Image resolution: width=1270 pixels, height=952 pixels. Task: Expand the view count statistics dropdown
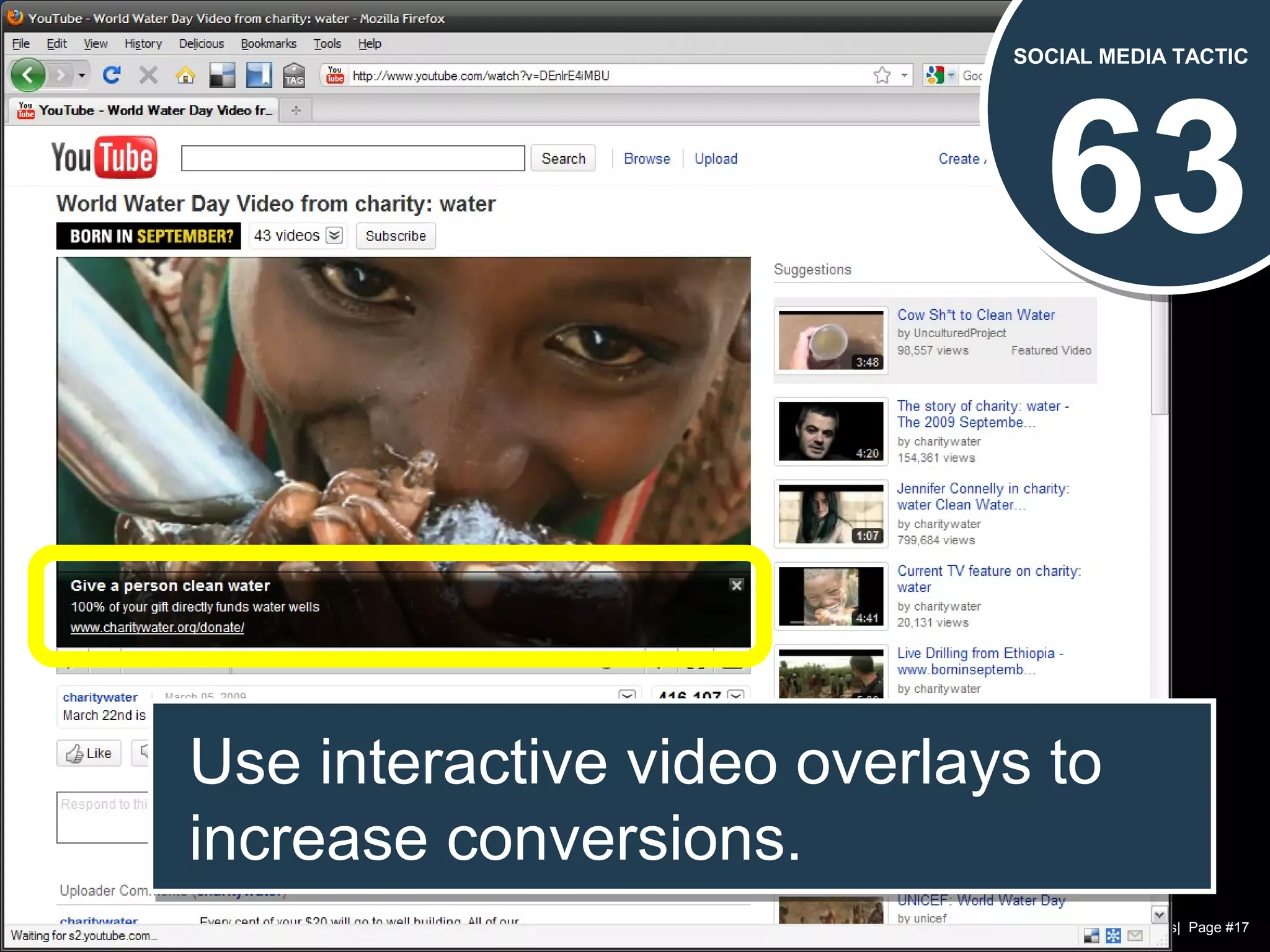pos(735,695)
